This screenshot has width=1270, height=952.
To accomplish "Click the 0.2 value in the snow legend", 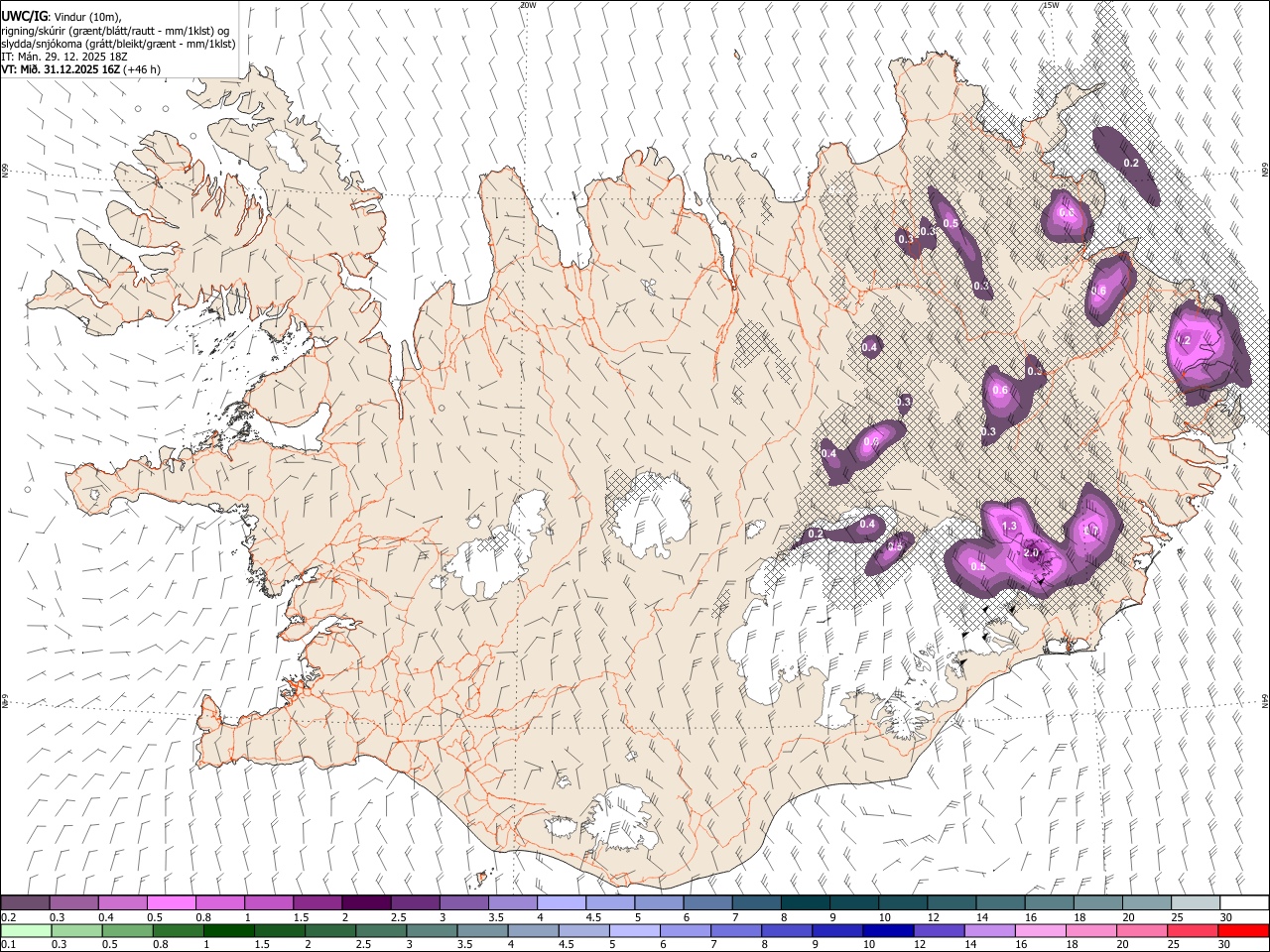I will 8,917.
